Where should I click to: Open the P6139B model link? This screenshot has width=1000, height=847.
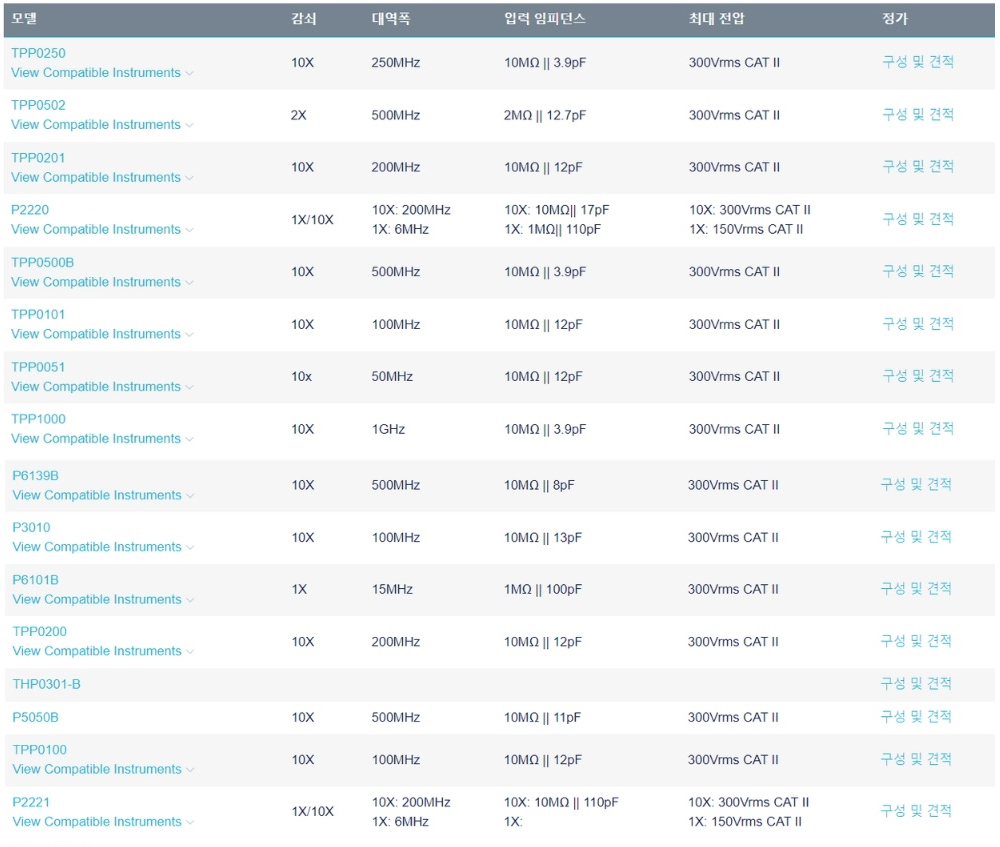pos(36,476)
